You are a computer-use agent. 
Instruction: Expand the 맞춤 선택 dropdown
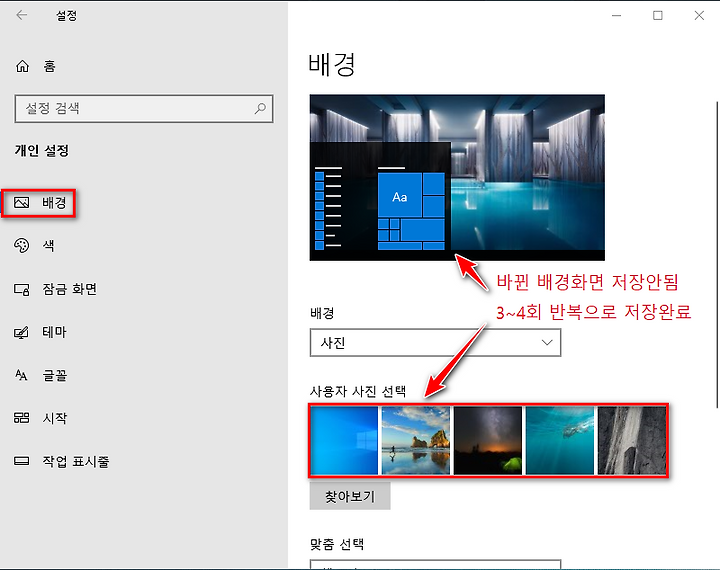pos(435,564)
